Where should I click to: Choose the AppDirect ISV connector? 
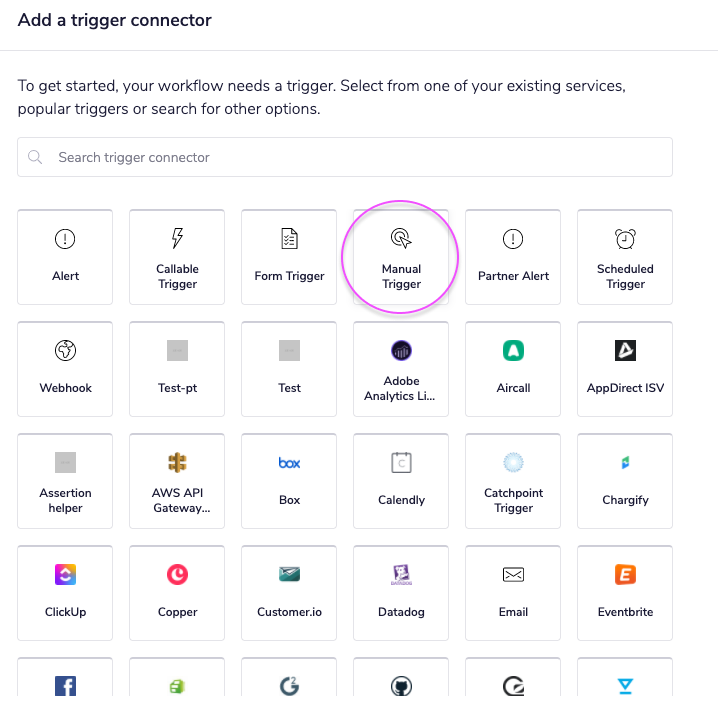point(625,368)
